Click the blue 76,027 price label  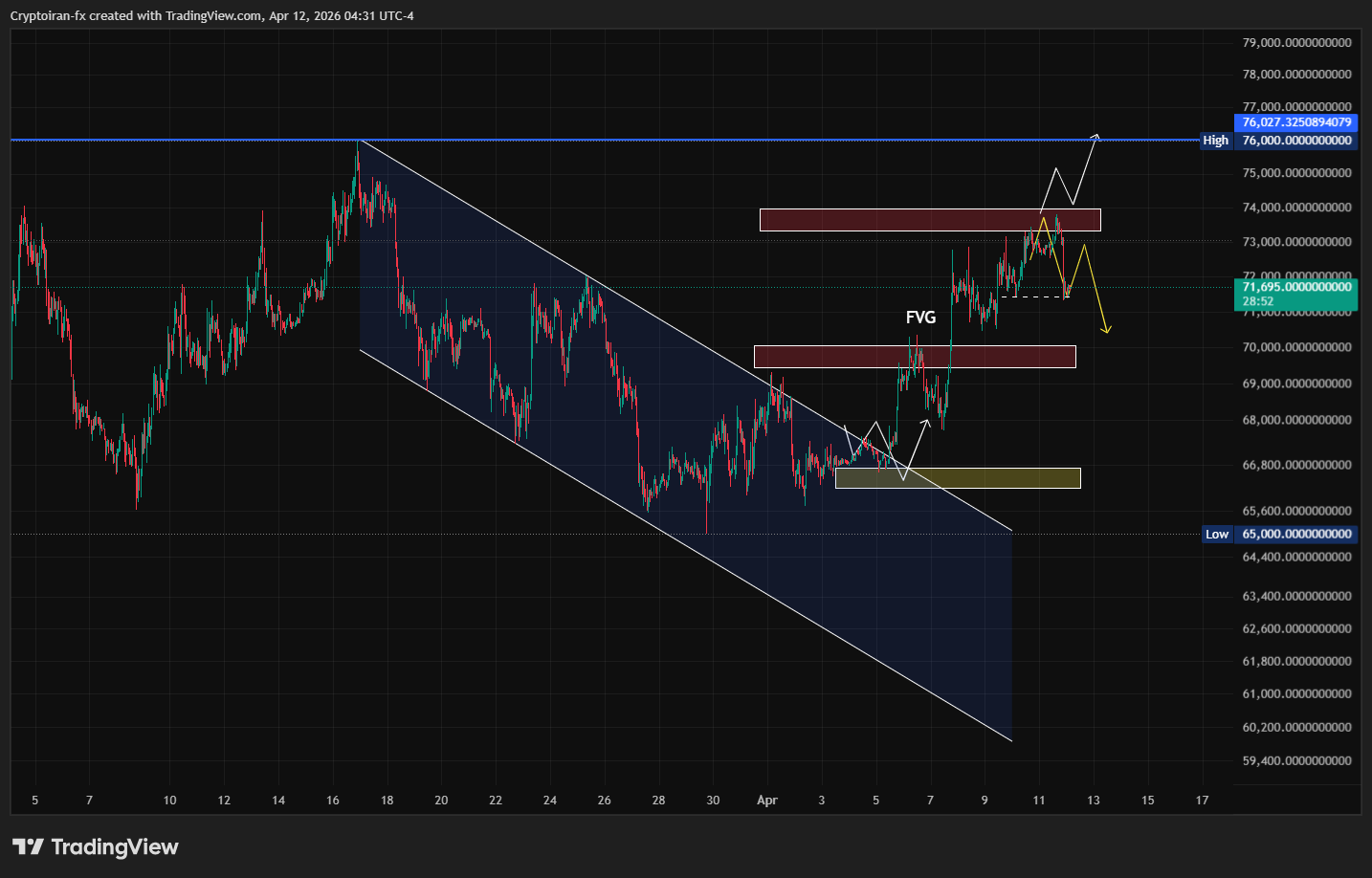(x=1295, y=122)
